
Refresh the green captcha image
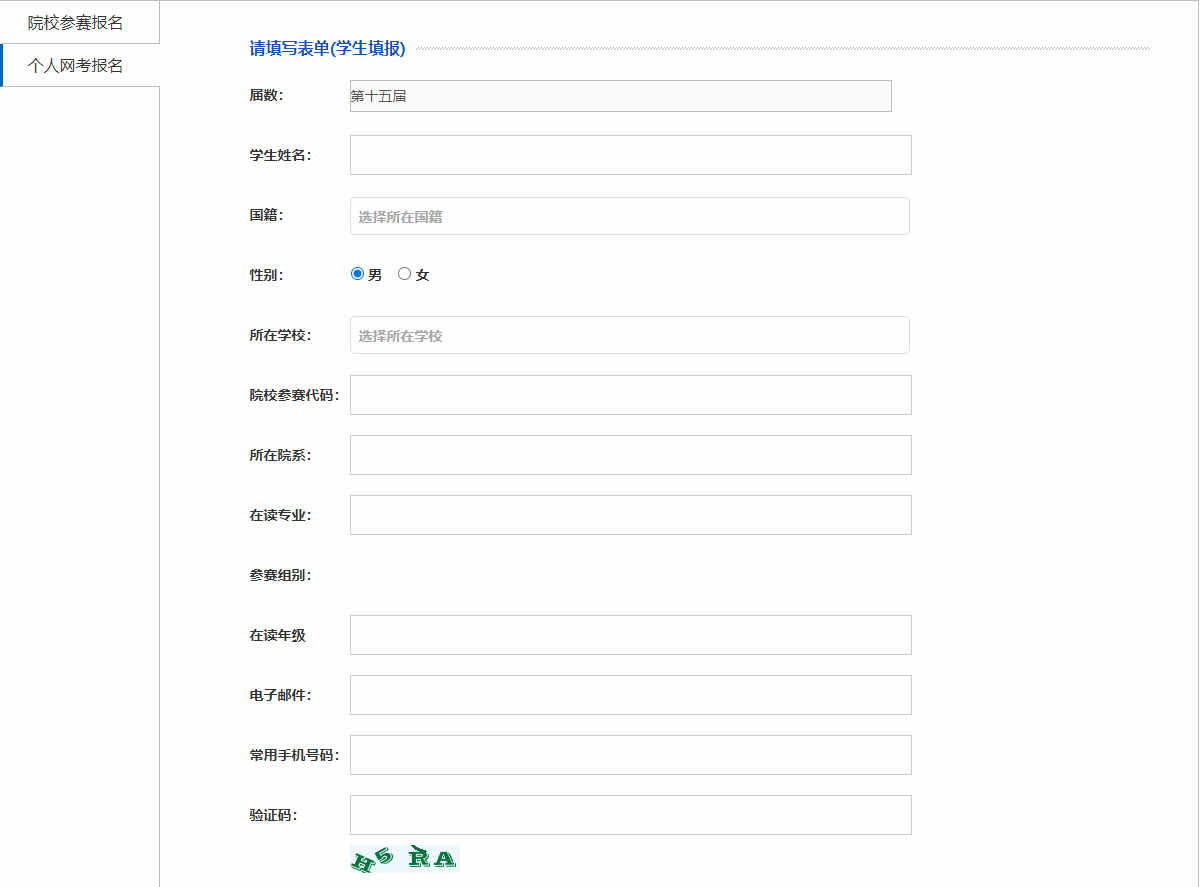coord(405,858)
